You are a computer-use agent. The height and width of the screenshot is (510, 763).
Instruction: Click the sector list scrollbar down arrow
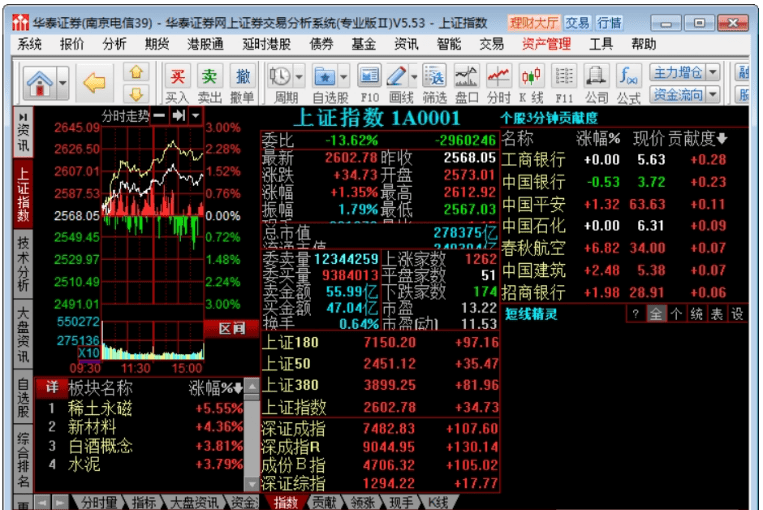(252, 484)
